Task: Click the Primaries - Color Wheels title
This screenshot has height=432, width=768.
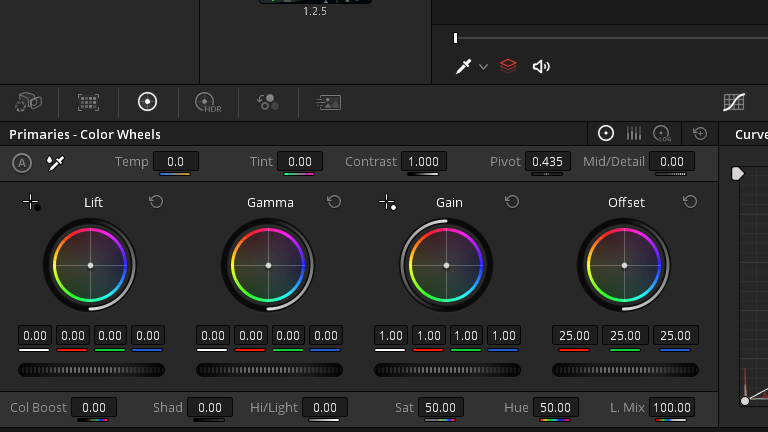Action: tap(85, 134)
